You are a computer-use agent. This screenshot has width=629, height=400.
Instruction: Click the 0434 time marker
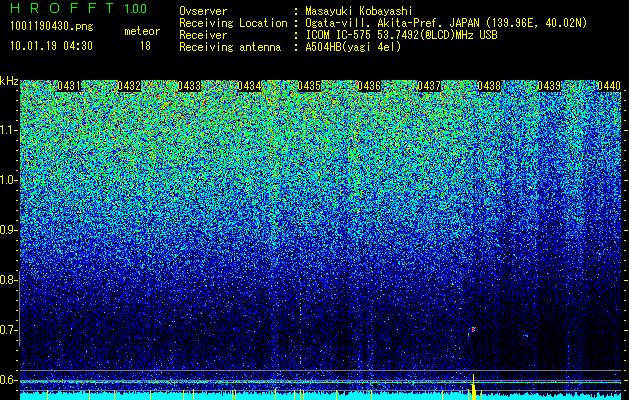tap(249, 86)
